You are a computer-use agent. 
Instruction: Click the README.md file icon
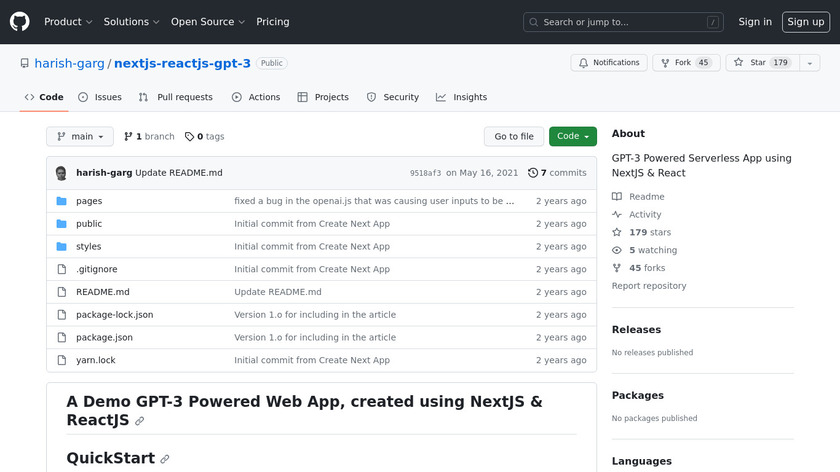[61, 292]
